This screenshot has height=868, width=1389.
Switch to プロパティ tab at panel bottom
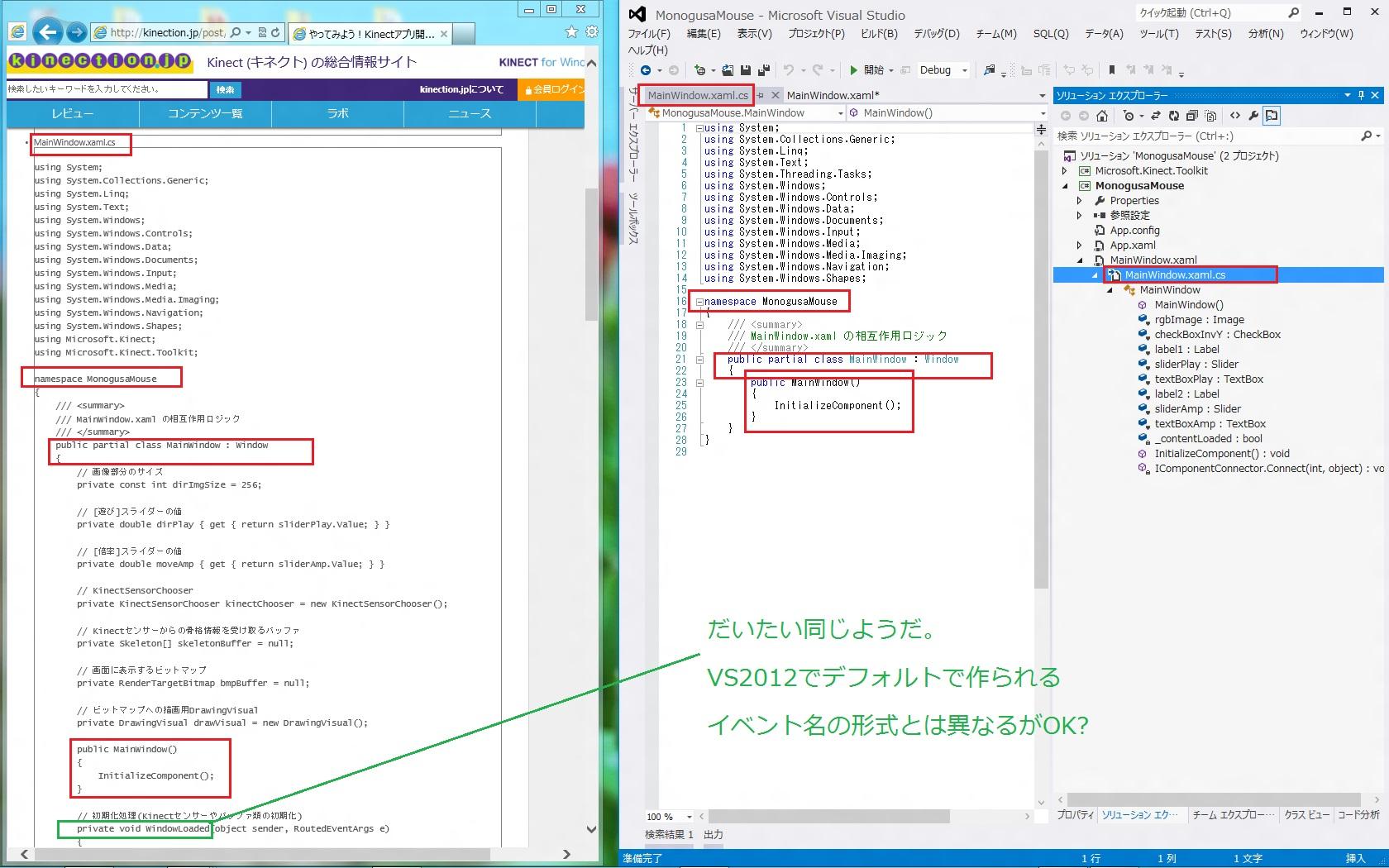1076,814
